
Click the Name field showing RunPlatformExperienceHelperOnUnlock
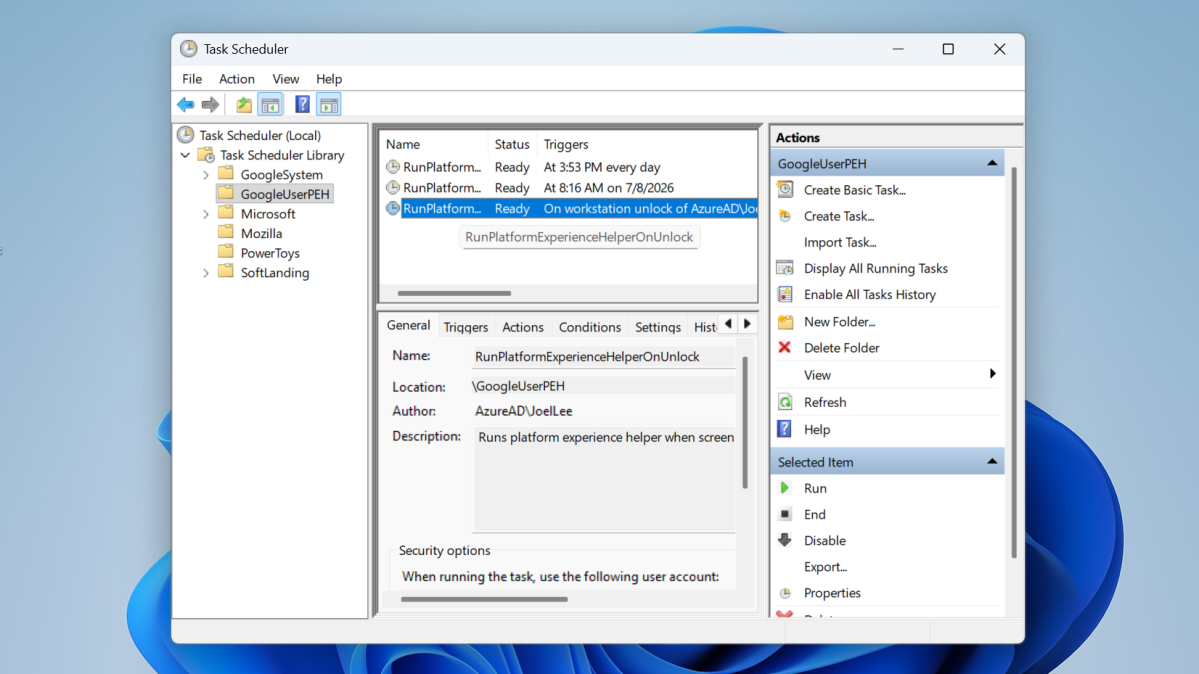tap(604, 357)
